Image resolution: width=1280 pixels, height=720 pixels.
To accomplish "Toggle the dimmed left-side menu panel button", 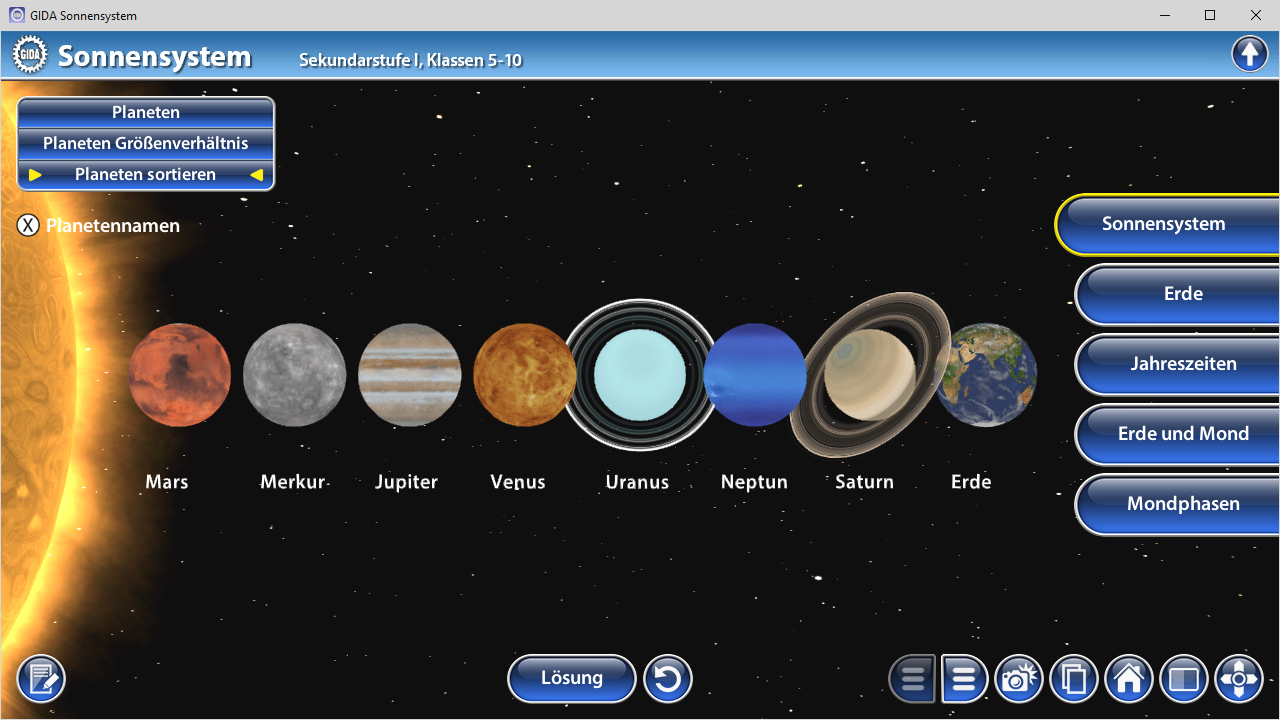I will 912,680.
